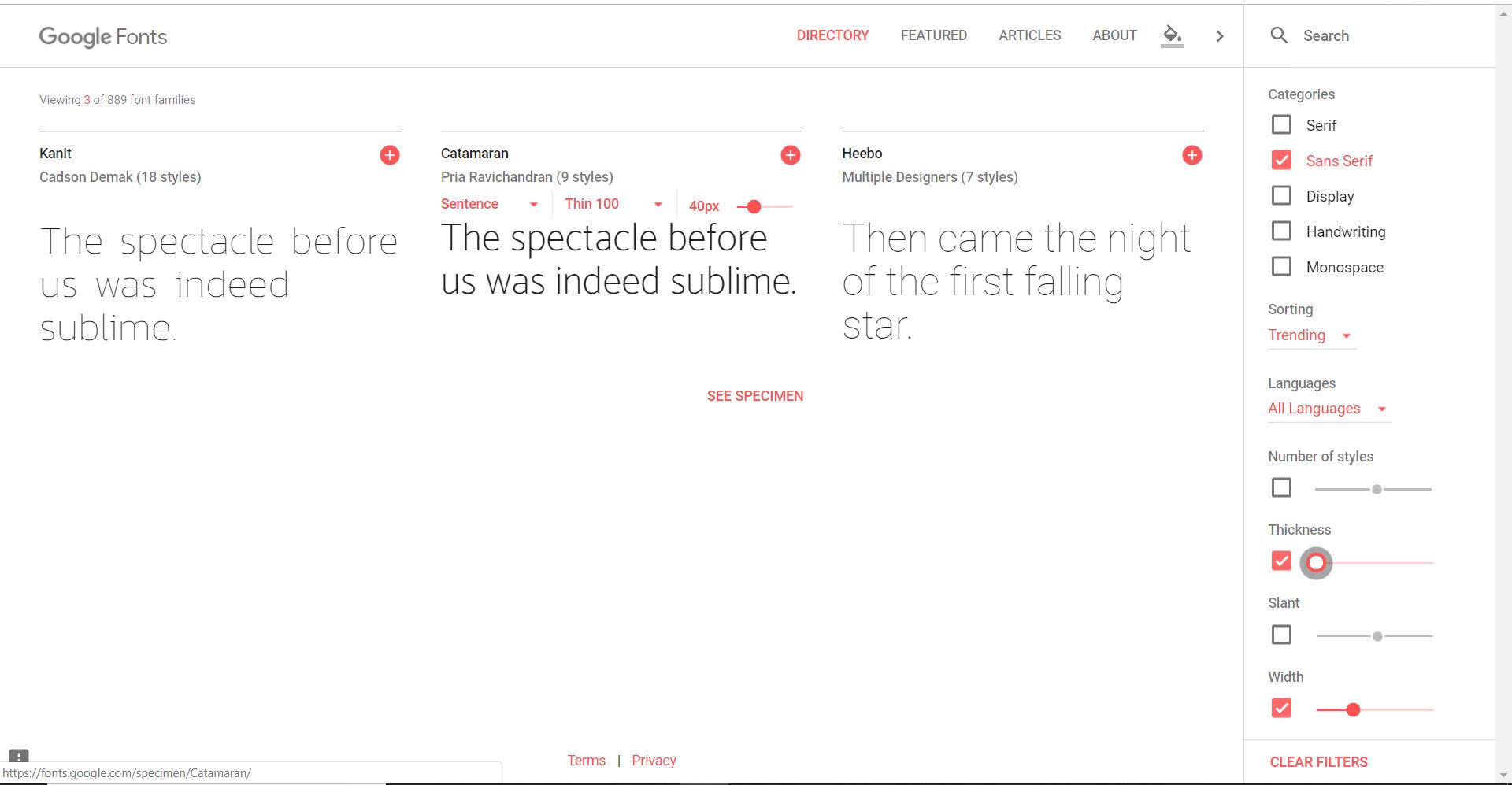Click the alert icon in bottom corner
Viewport: 1512px width, 785px height.
click(19, 757)
